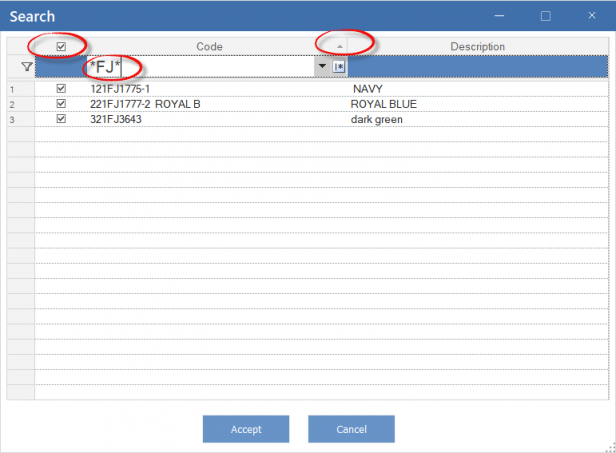This screenshot has height=453, width=616.
Task: Uncheck the 221FJ1777-2 ROYAL B checkbox
Action: 61,104
